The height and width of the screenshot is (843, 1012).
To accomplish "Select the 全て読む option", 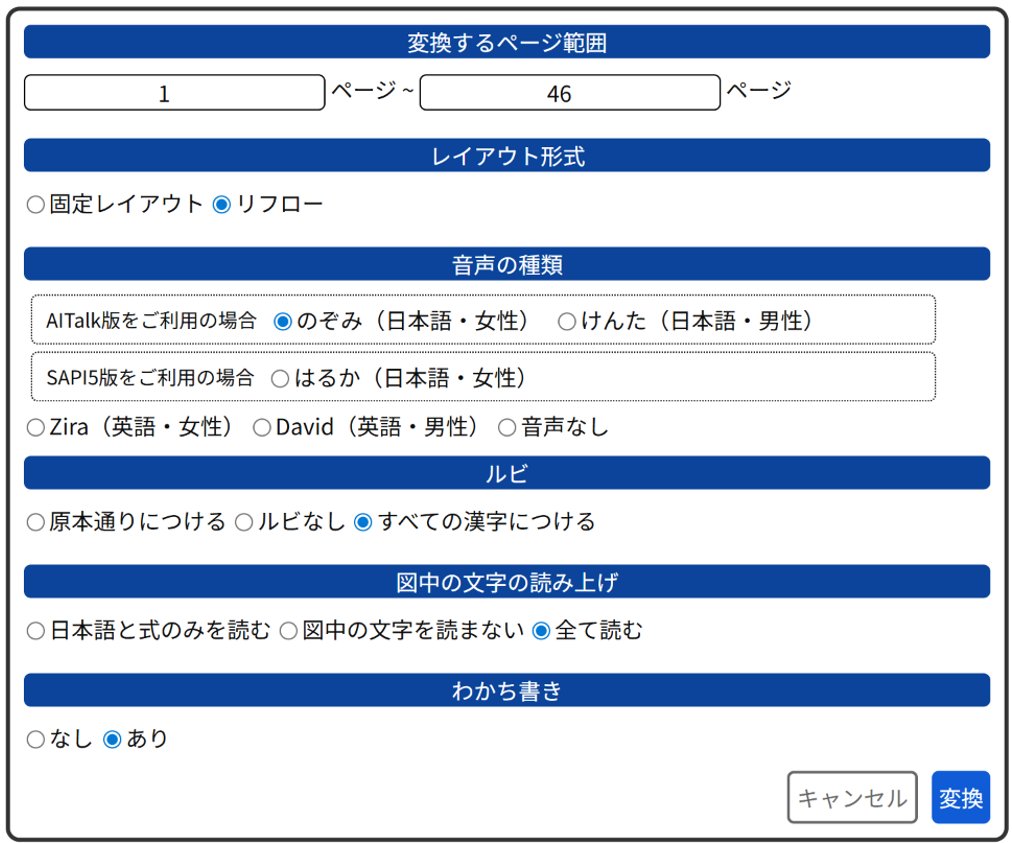I will point(541,631).
